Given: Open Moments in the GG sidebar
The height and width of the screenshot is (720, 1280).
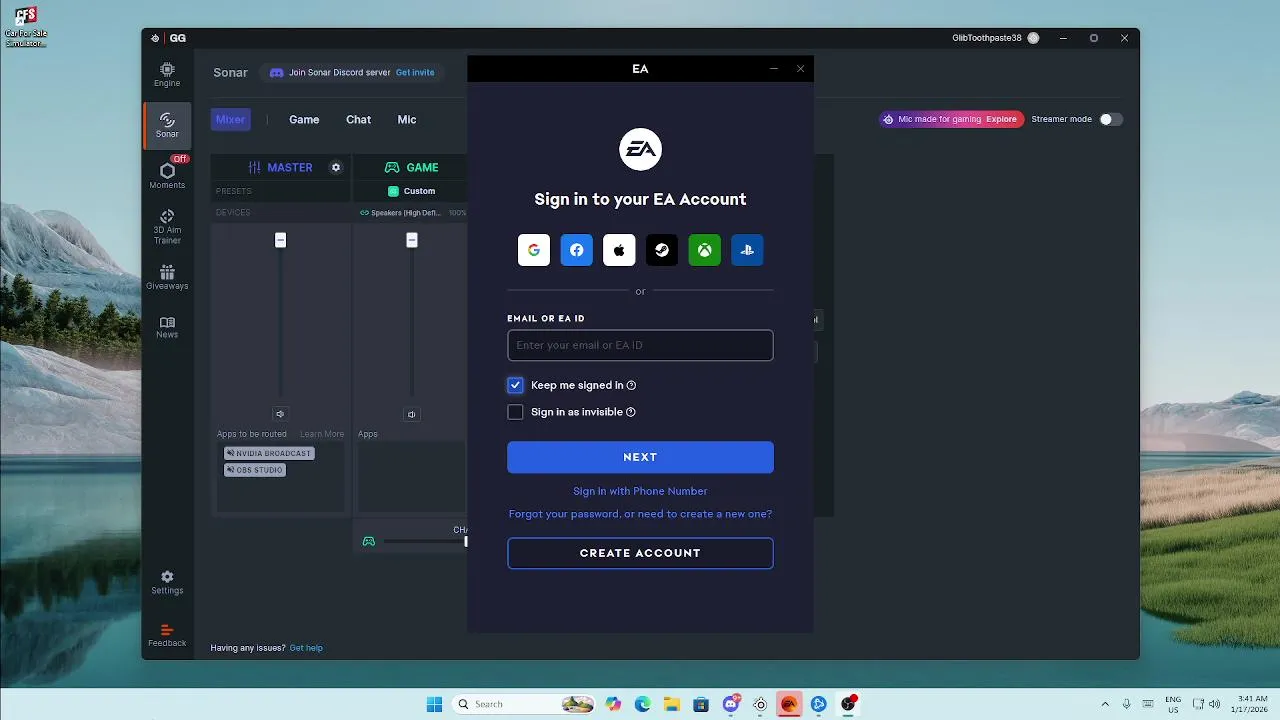Looking at the screenshot, I should point(167,176).
